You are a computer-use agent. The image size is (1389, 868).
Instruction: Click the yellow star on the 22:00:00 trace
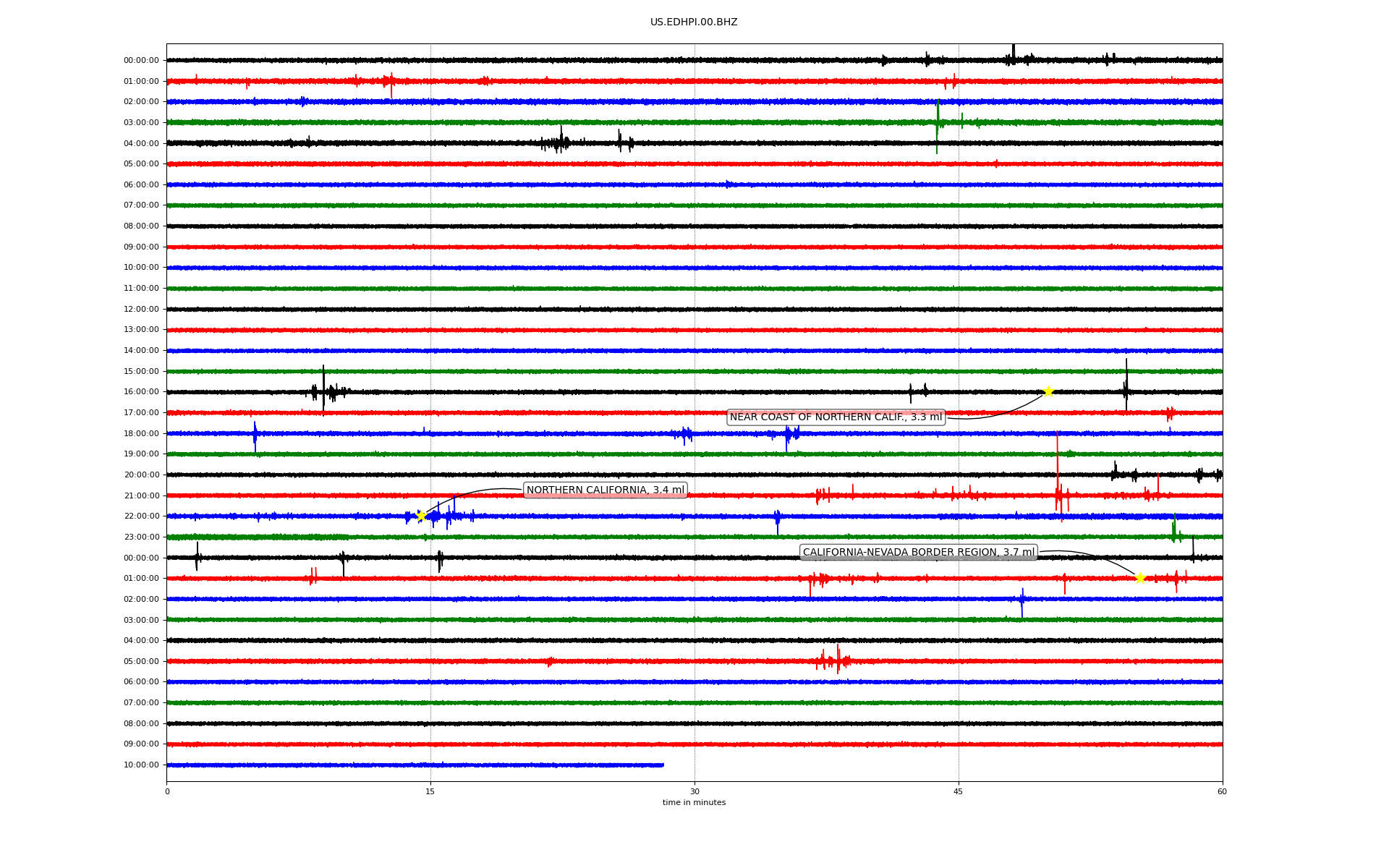[421, 516]
